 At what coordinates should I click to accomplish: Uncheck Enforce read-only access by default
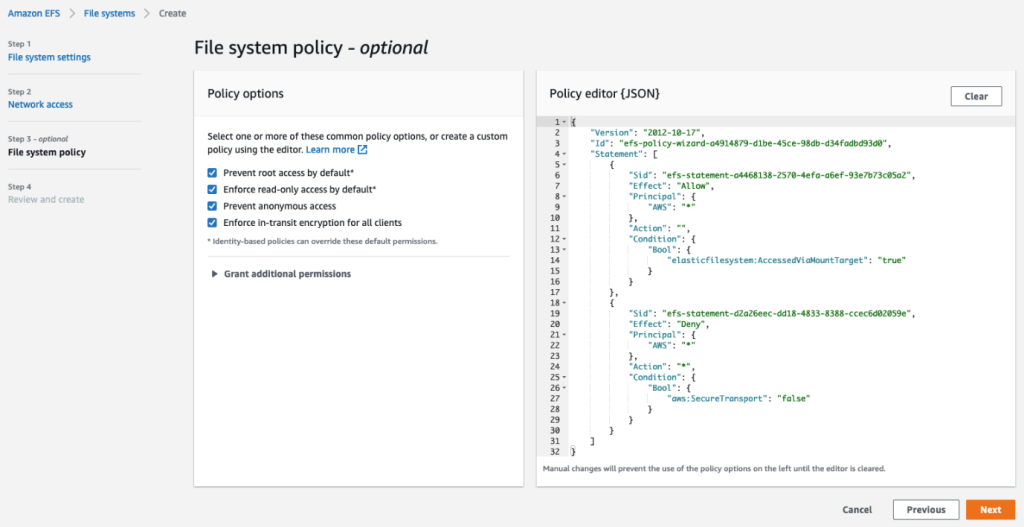[x=212, y=189]
